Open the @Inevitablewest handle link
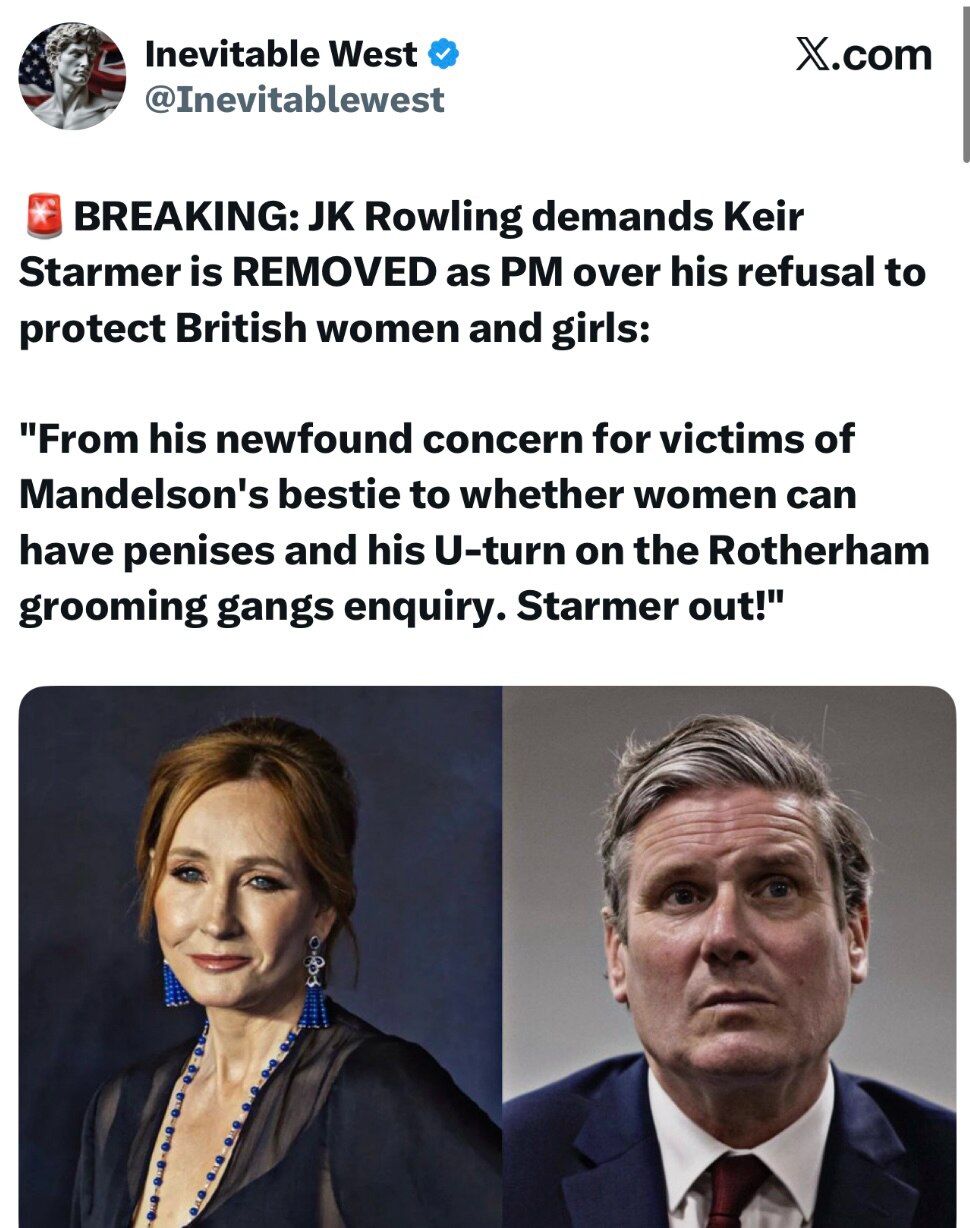This screenshot has width=970, height=1228. (295, 99)
